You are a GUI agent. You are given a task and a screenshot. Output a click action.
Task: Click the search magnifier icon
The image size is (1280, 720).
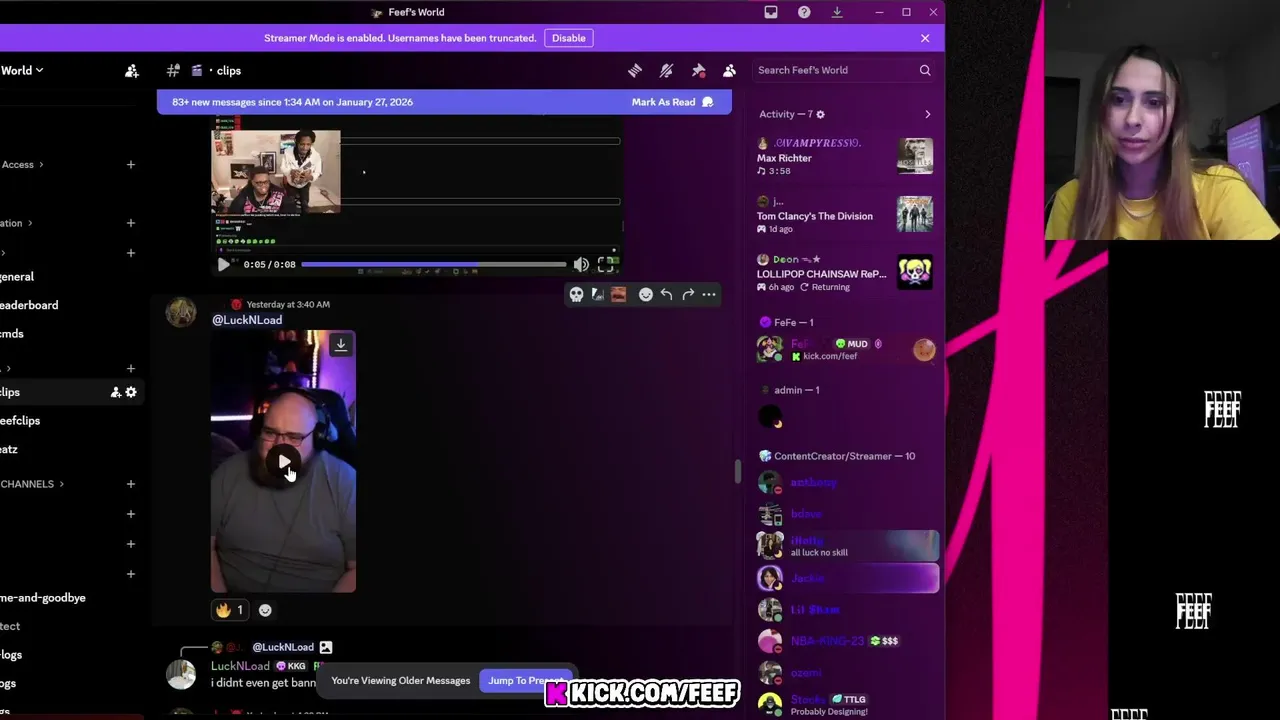click(925, 70)
